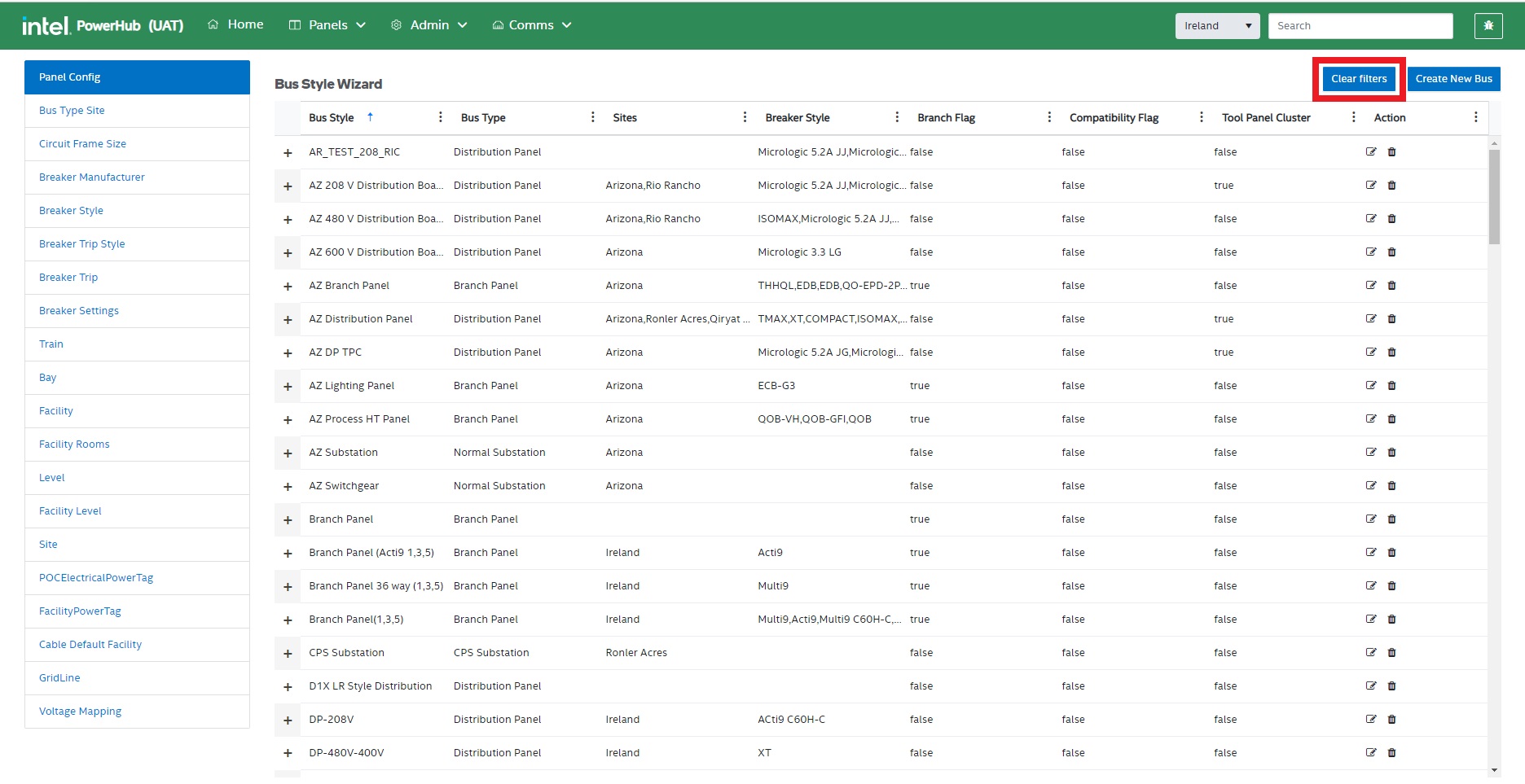
Task: Click the Create New Bus button
Action: click(1453, 79)
